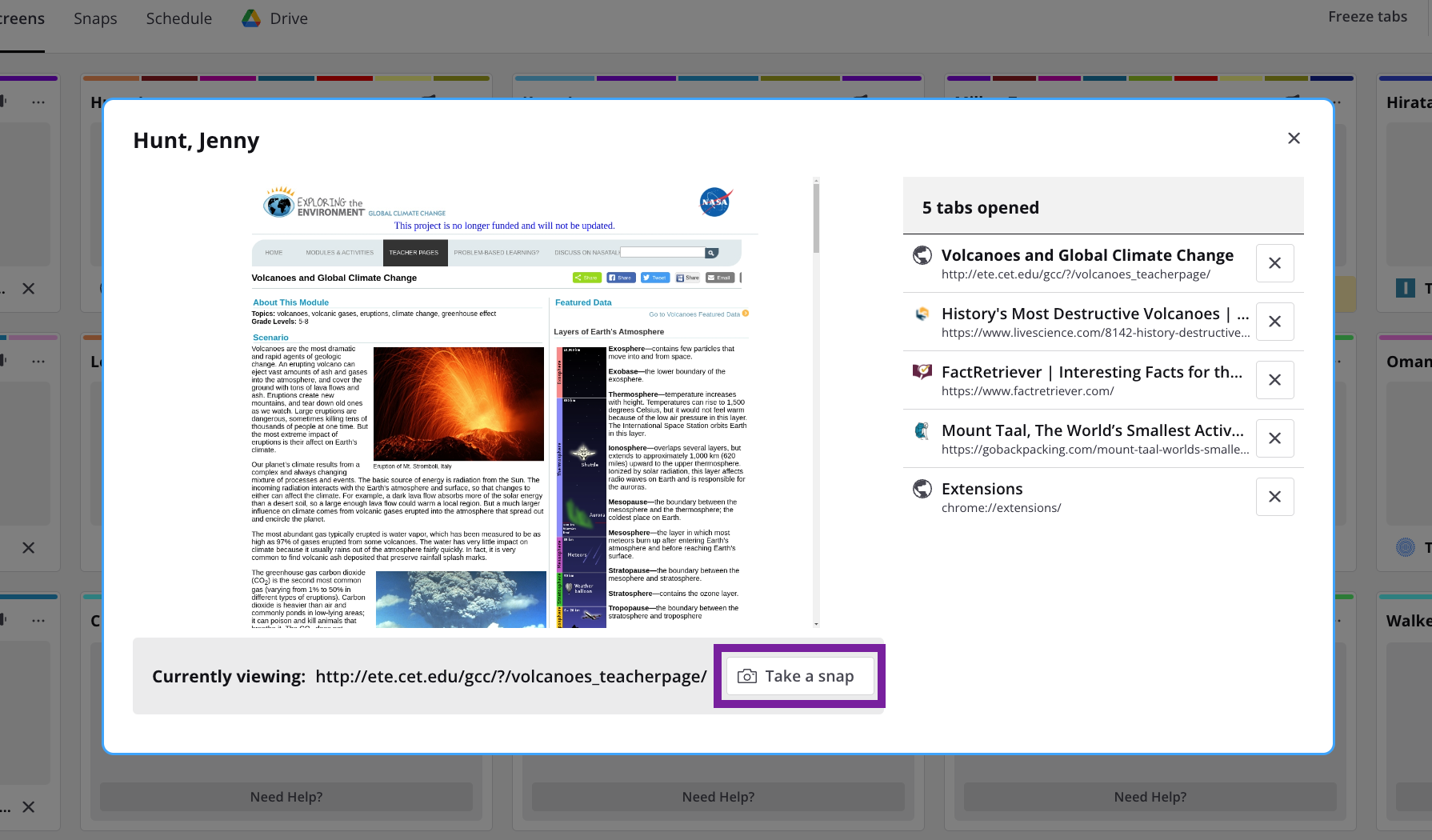Click the NASA logo in preview
1432x840 pixels.
click(x=714, y=202)
